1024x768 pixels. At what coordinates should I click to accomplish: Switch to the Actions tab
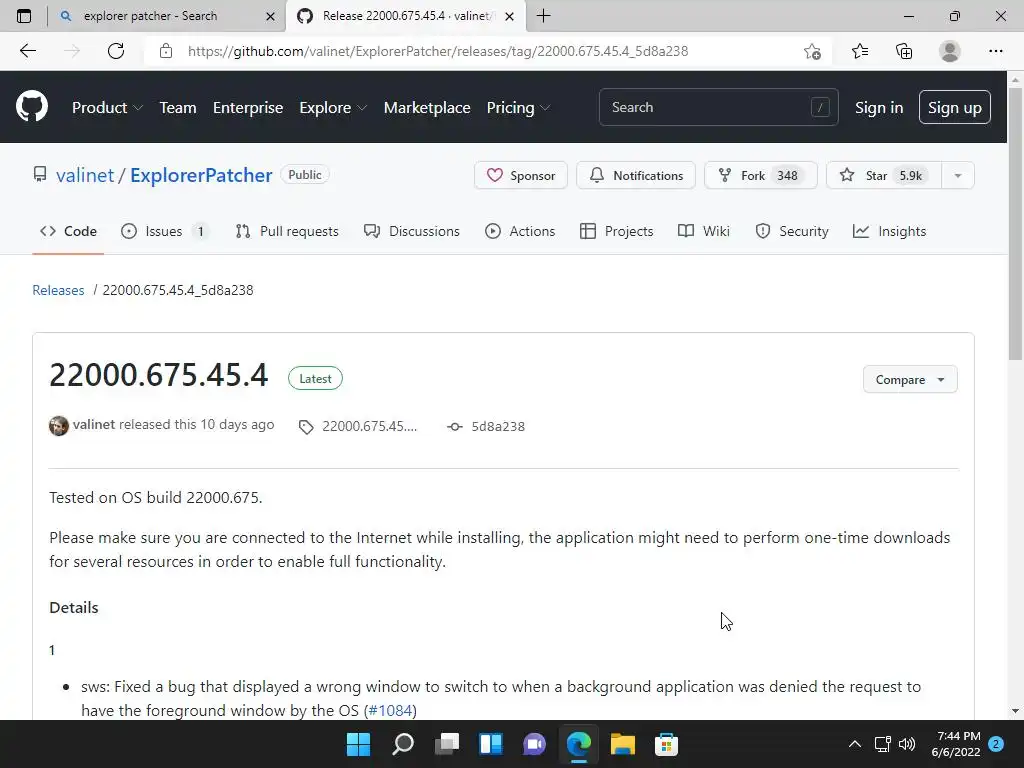(520, 231)
